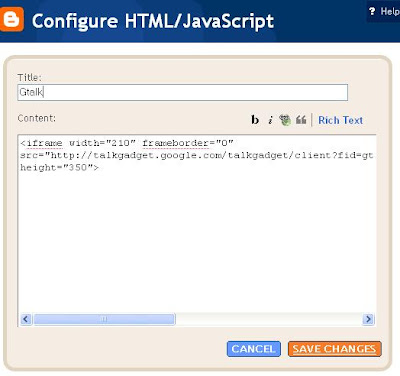This screenshot has width=400, height=376.
Task: Switch editor to Rich Text mode
Action: pos(340,120)
